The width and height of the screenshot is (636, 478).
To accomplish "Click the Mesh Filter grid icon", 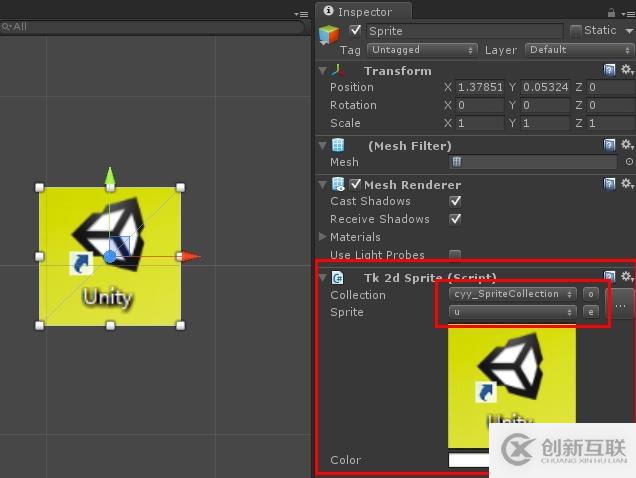I will [x=338, y=145].
